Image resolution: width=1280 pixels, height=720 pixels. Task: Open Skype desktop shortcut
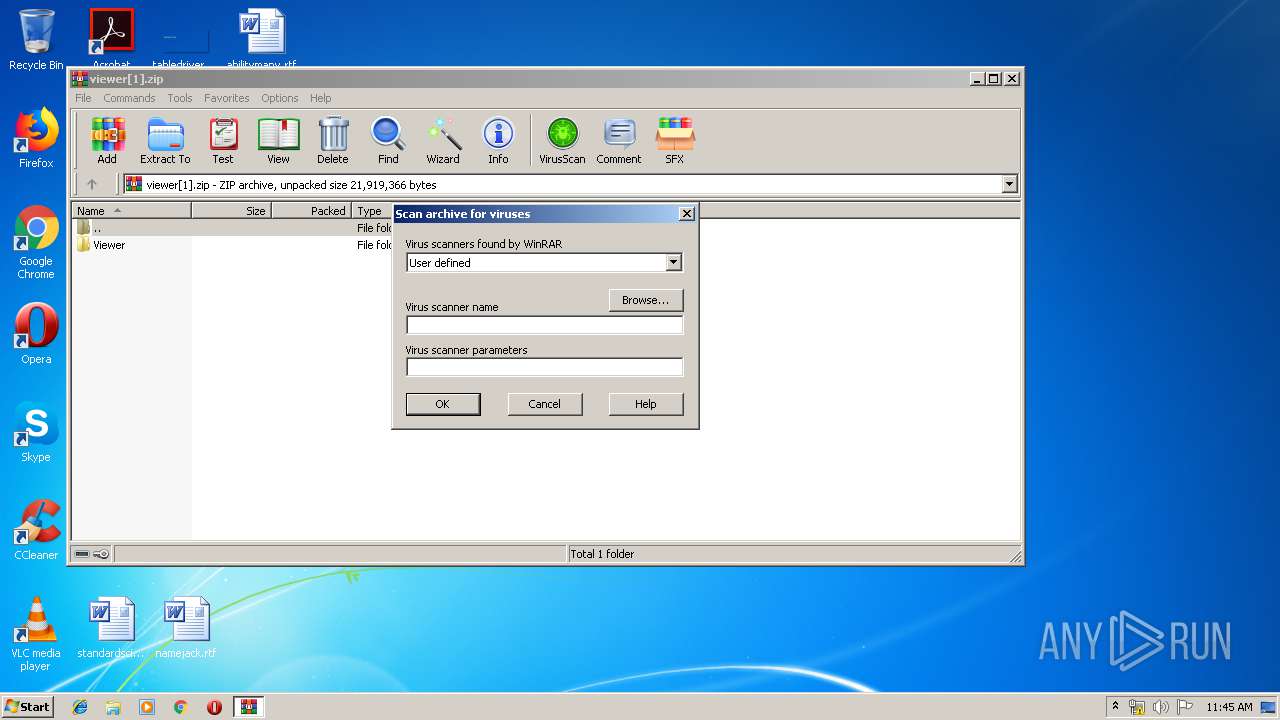point(36,432)
